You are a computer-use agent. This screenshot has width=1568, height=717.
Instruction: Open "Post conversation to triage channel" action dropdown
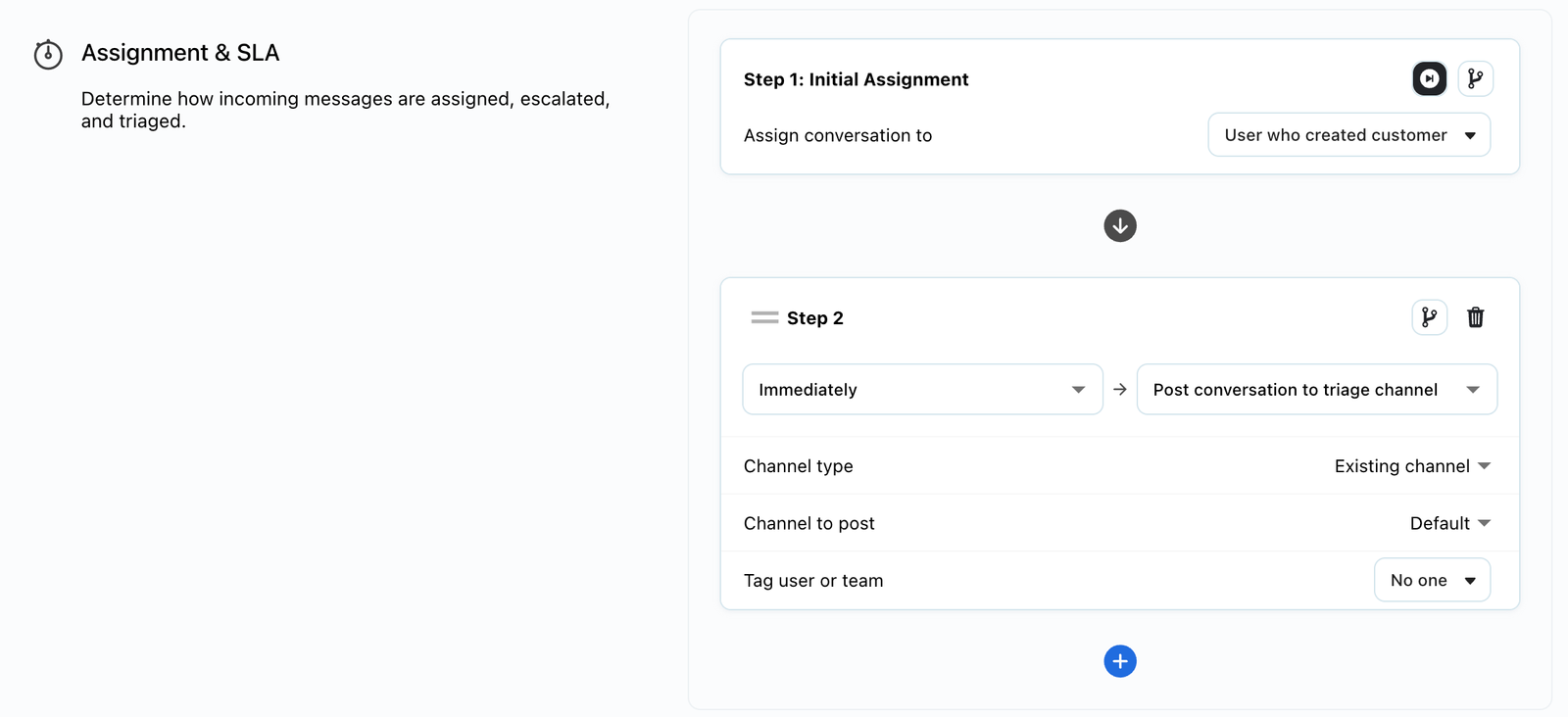coord(1315,390)
